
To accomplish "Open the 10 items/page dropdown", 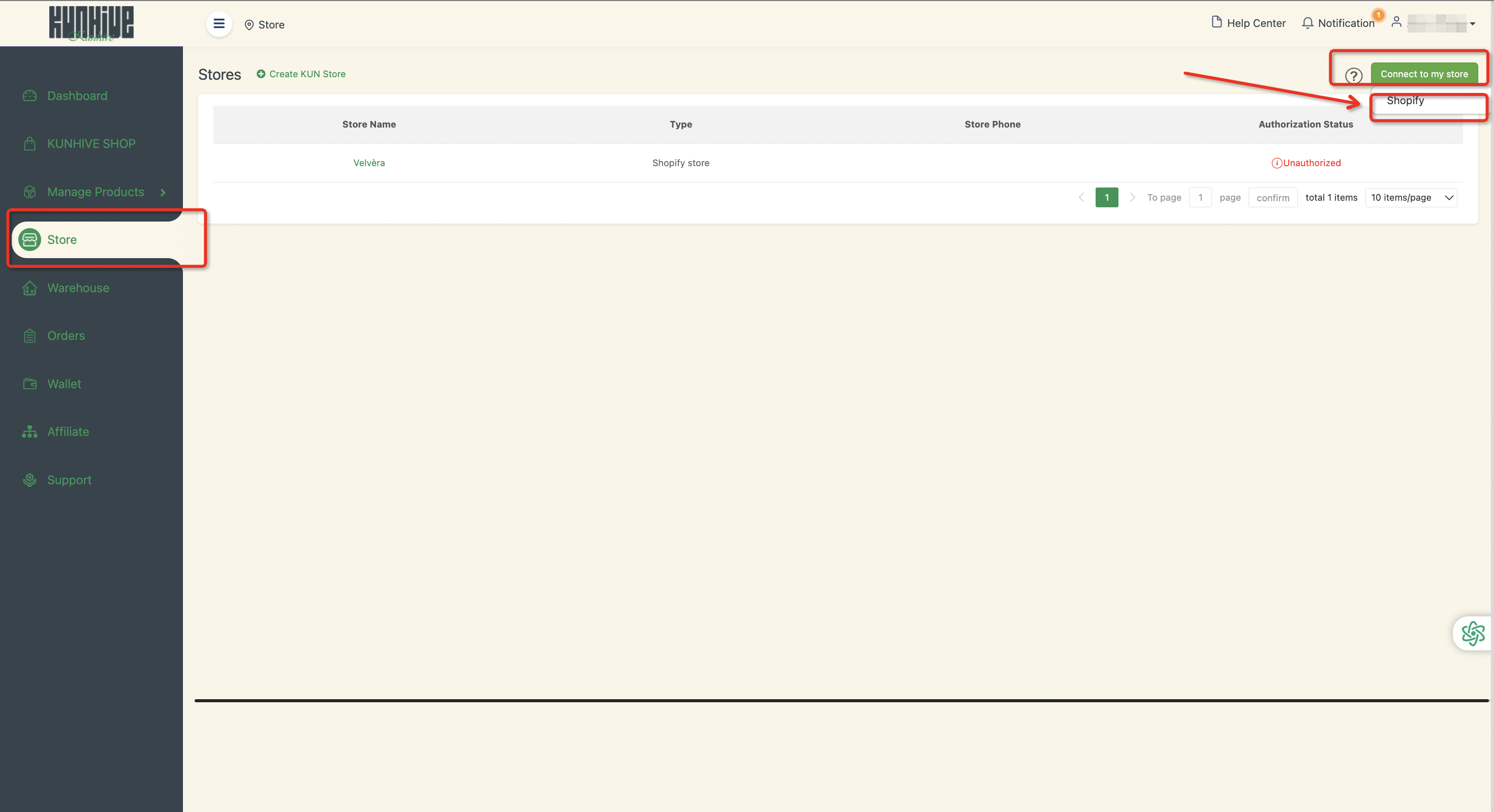I will point(1411,198).
